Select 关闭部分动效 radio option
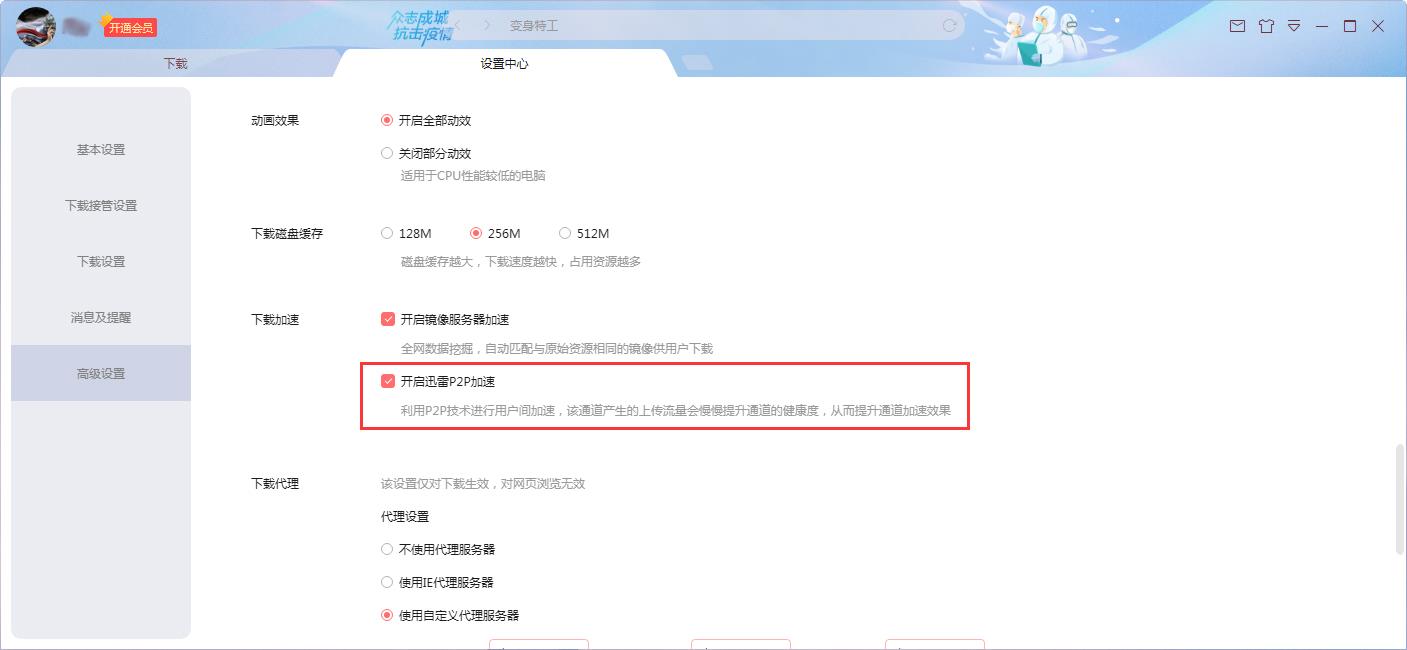The width and height of the screenshot is (1407, 650). [x=387, y=154]
